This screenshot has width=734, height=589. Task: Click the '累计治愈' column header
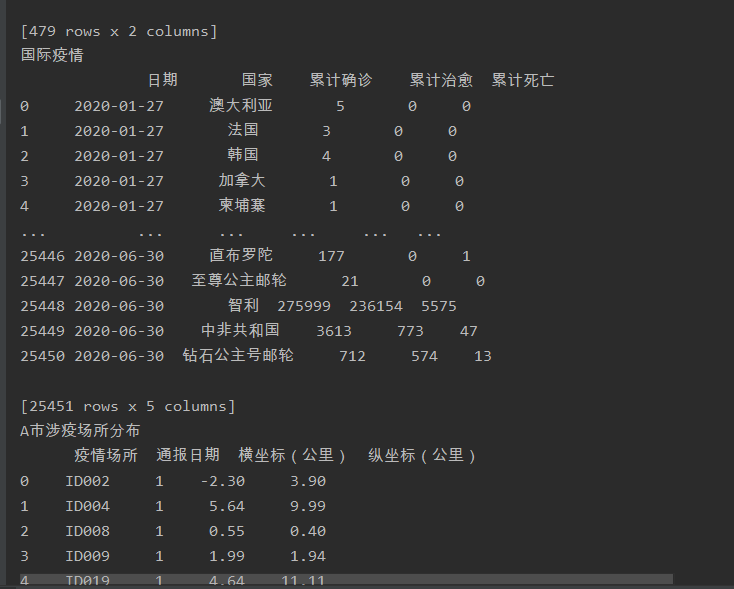pyautogui.click(x=441, y=80)
